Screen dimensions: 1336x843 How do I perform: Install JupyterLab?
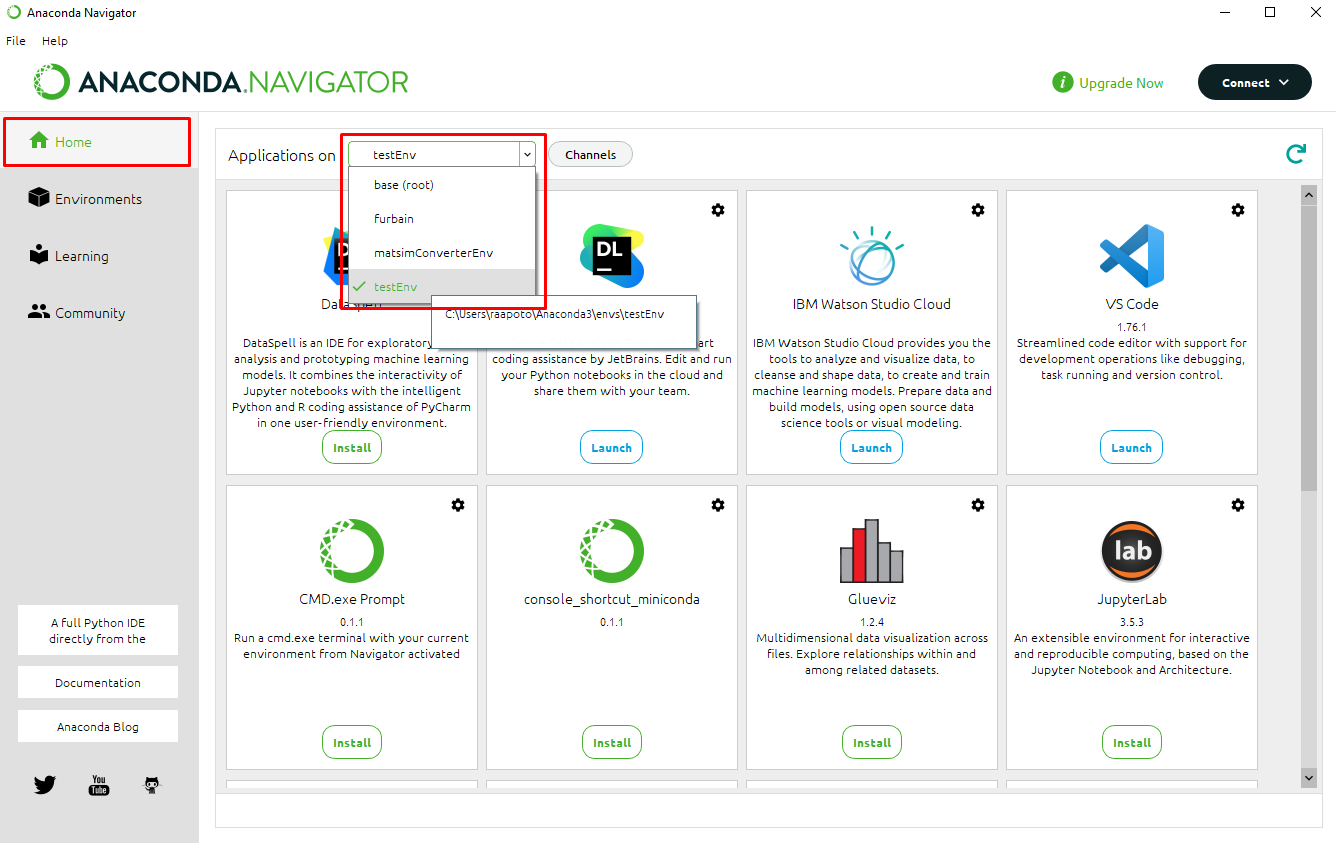pos(1132,743)
